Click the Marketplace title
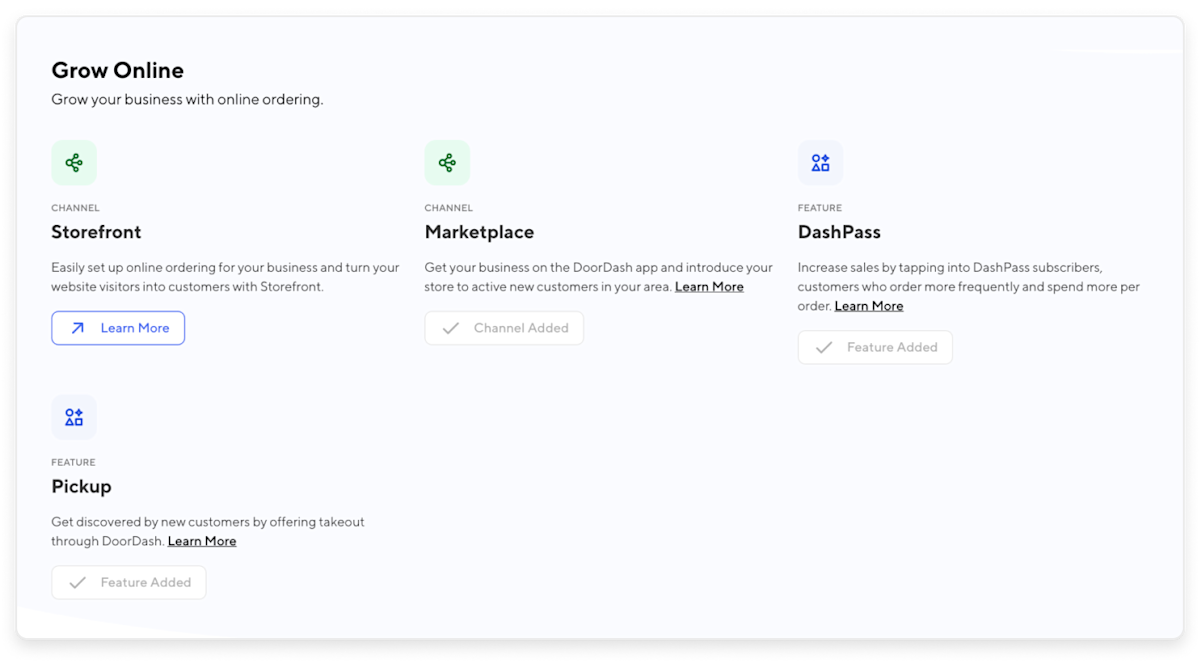This screenshot has width=1200, height=669. (480, 232)
